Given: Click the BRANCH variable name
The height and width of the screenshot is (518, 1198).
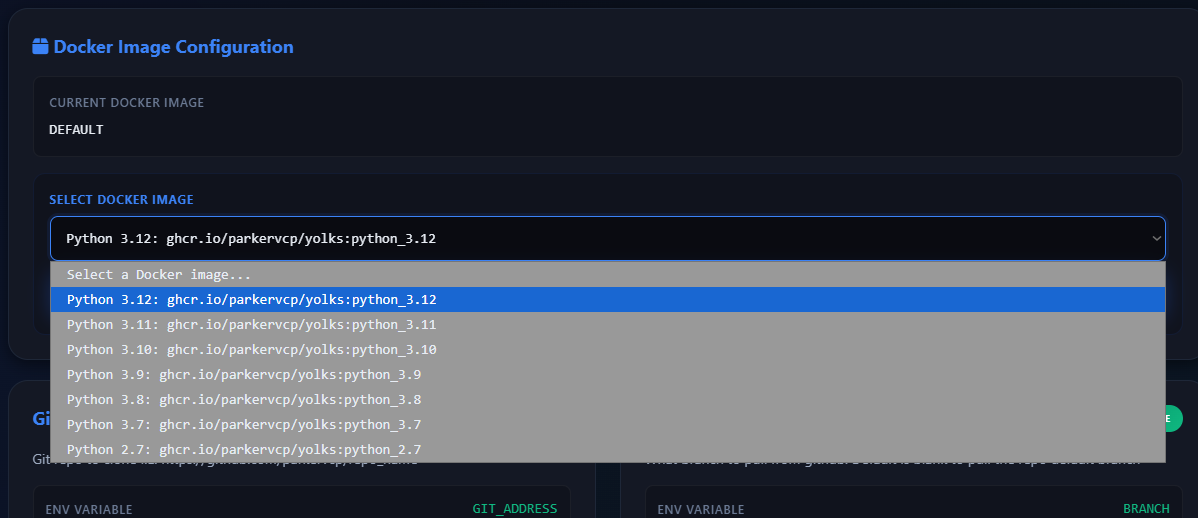Looking at the screenshot, I should click(1146, 508).
